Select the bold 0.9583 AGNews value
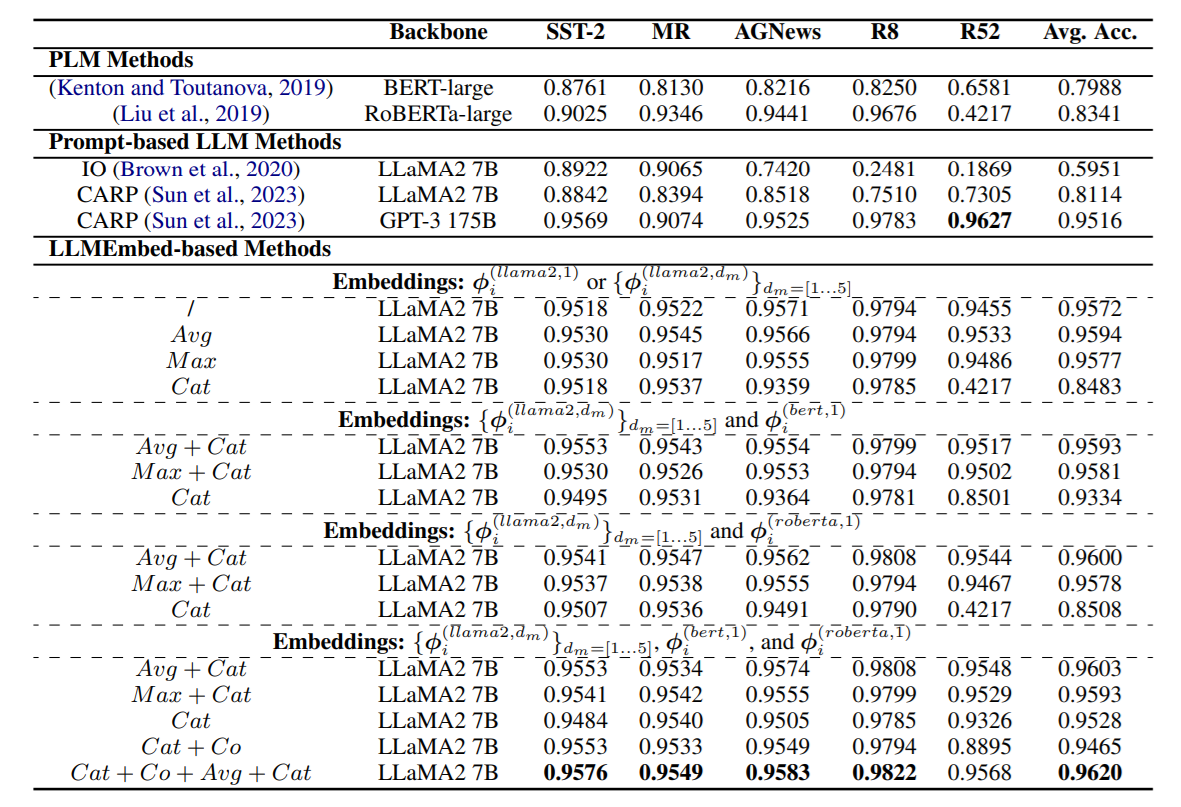The height and width of the screenshot is (807, 1181). click(778, 773)
